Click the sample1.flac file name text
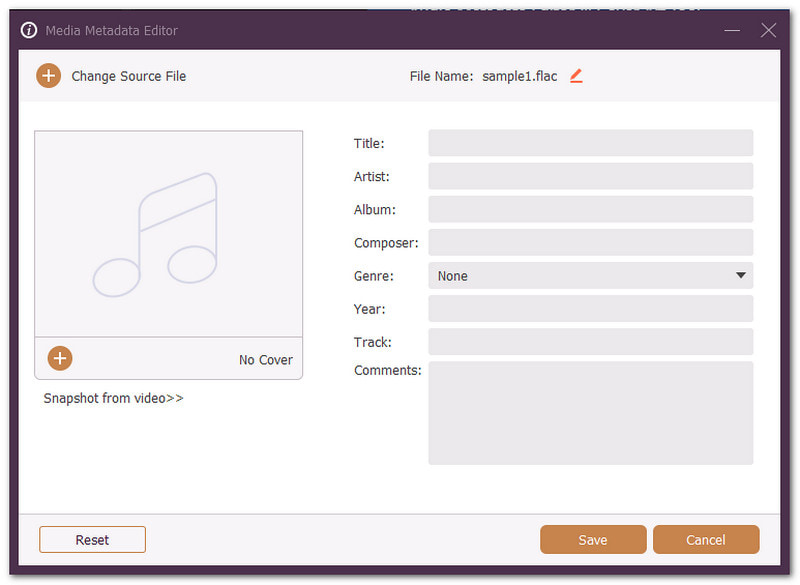800x585 pixels. 519,77
